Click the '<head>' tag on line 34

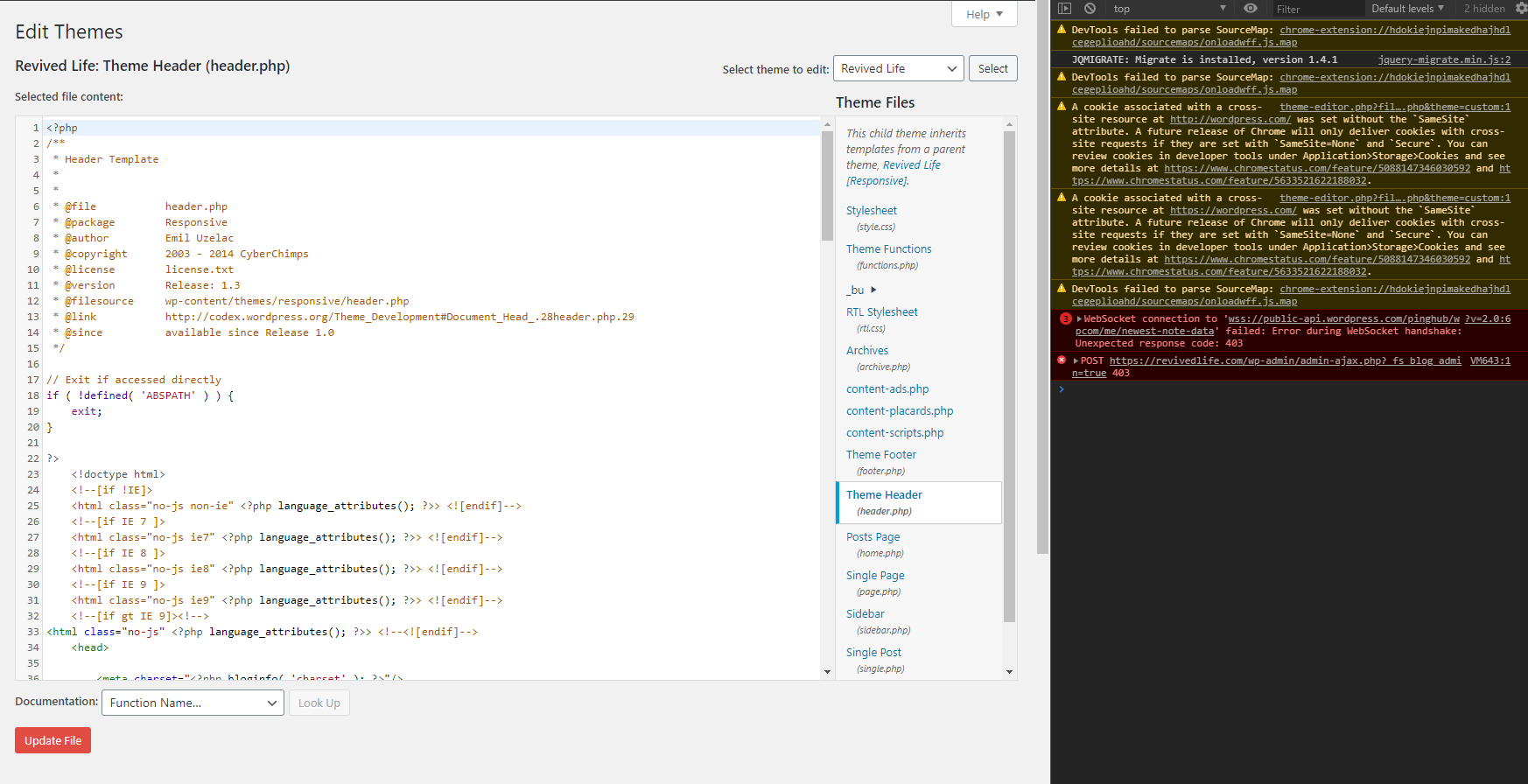(90, 647)
